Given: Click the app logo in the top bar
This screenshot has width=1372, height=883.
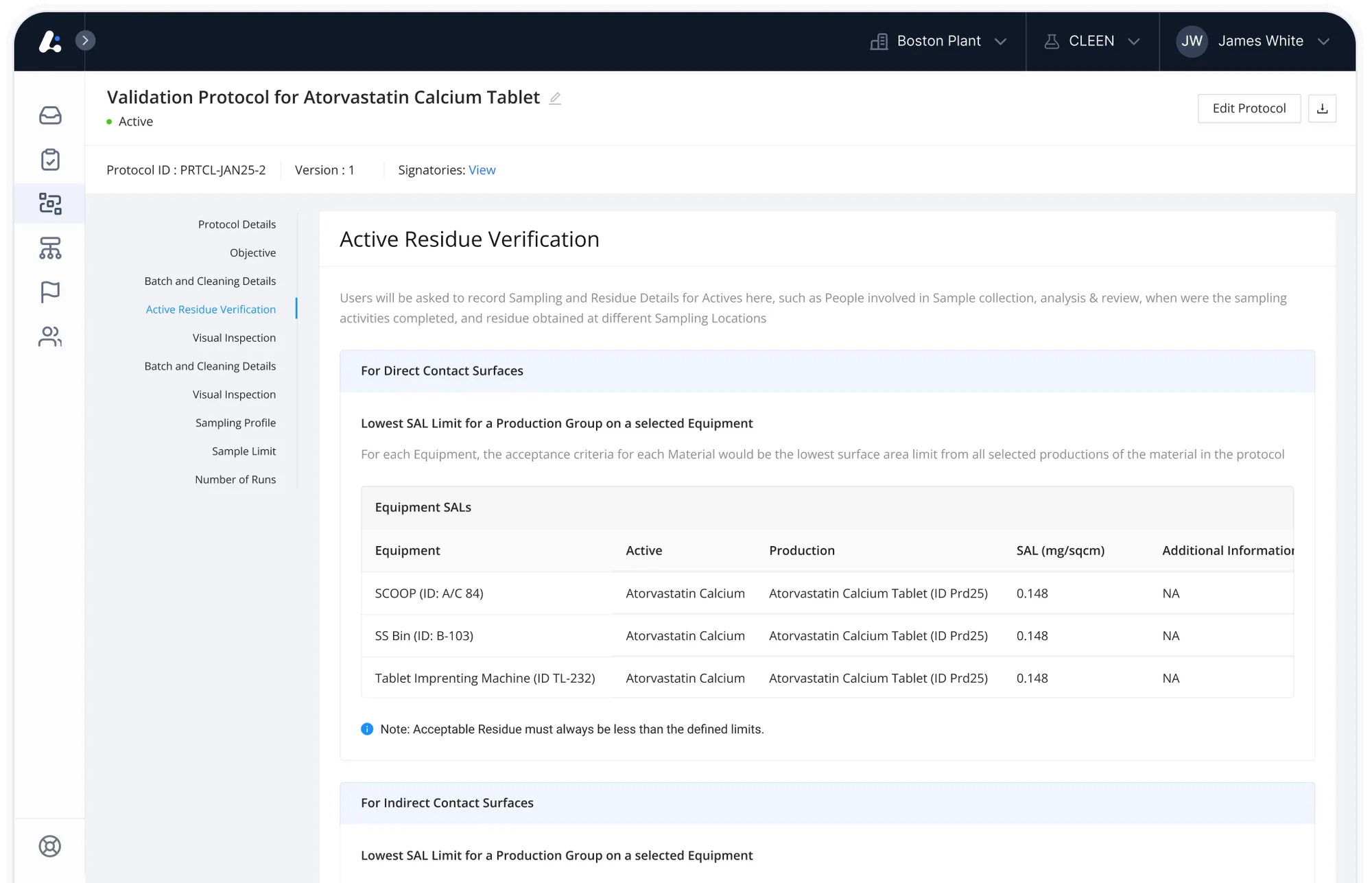Looking at the screenshot, I should 49,41.
